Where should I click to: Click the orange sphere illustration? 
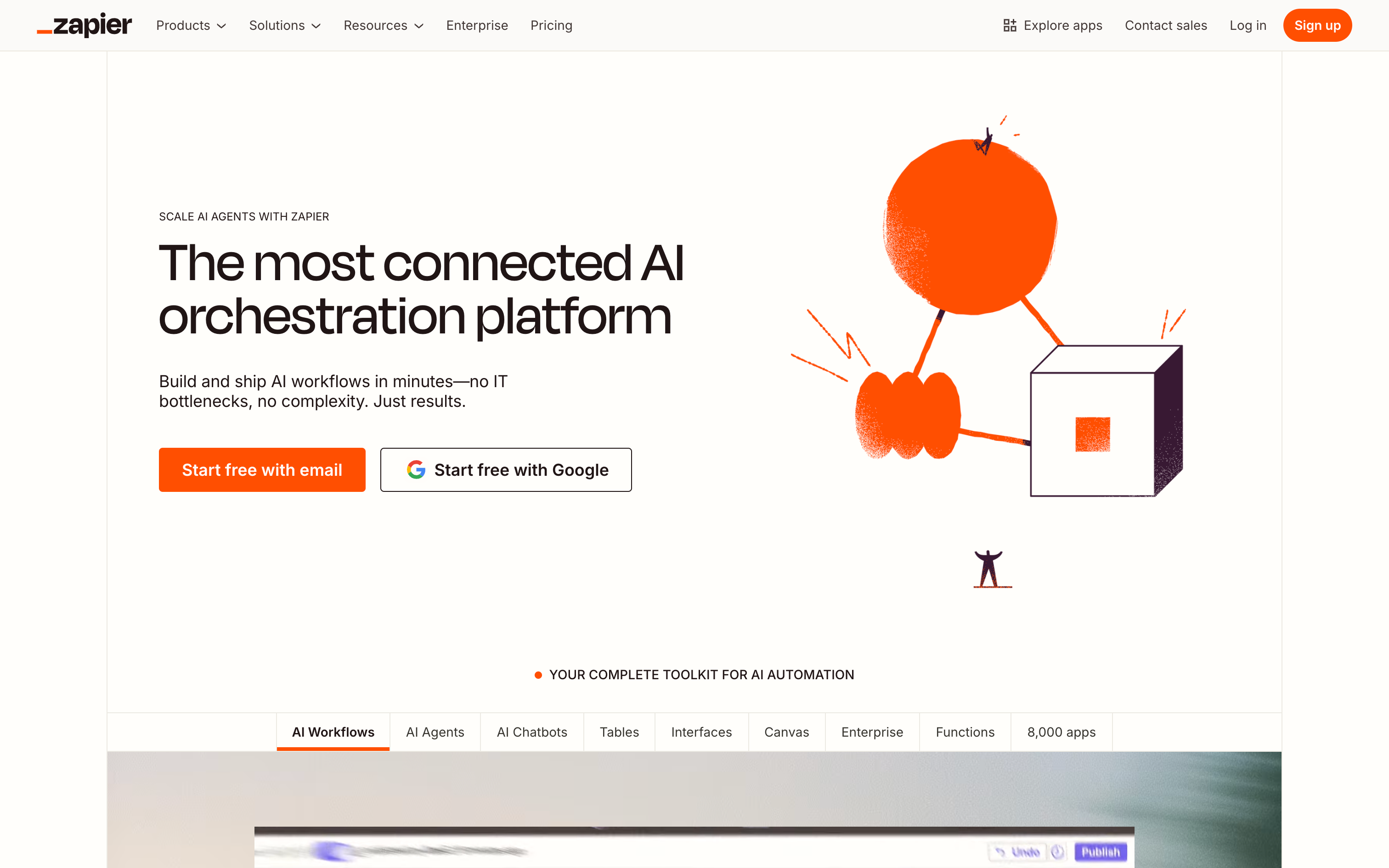(970, 227)
